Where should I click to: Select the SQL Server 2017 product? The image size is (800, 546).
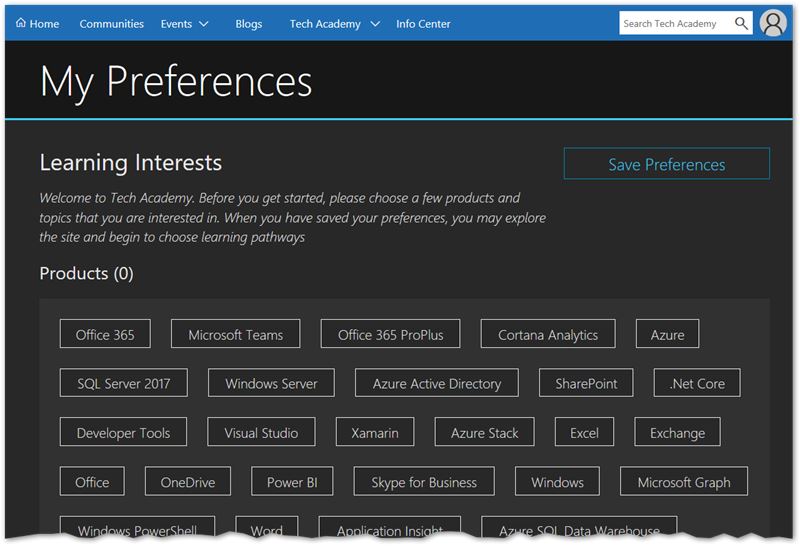(123, 383)
